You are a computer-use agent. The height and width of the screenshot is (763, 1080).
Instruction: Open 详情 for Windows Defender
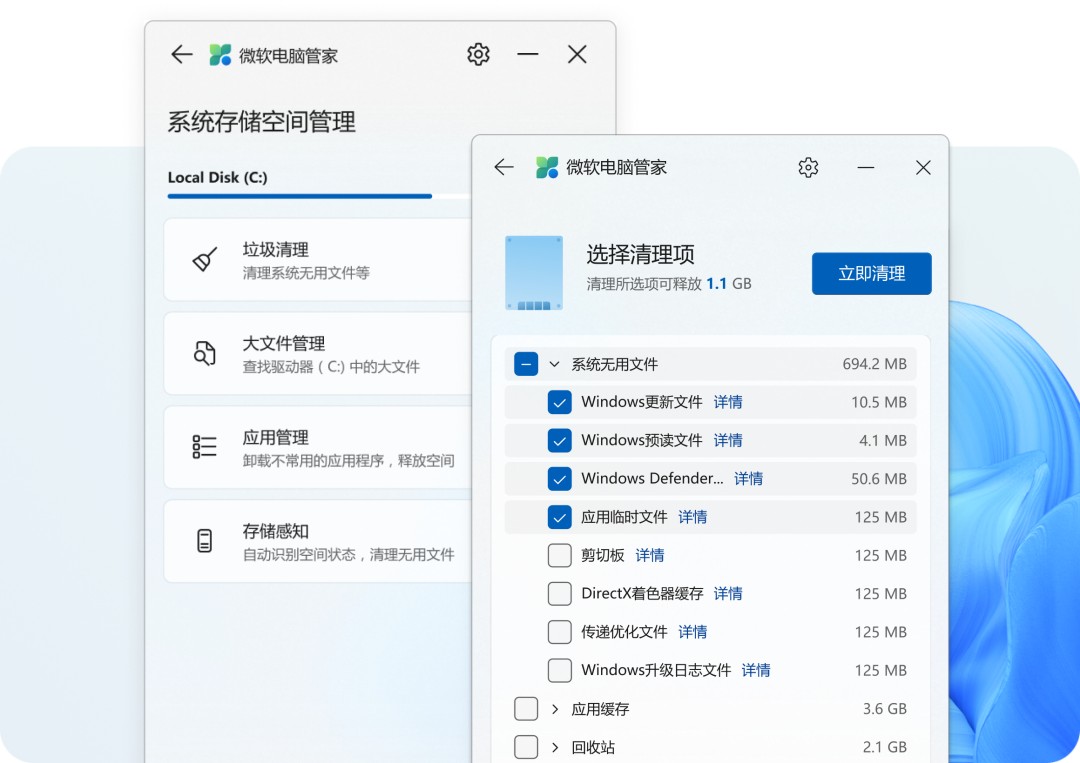pos(749,479)
